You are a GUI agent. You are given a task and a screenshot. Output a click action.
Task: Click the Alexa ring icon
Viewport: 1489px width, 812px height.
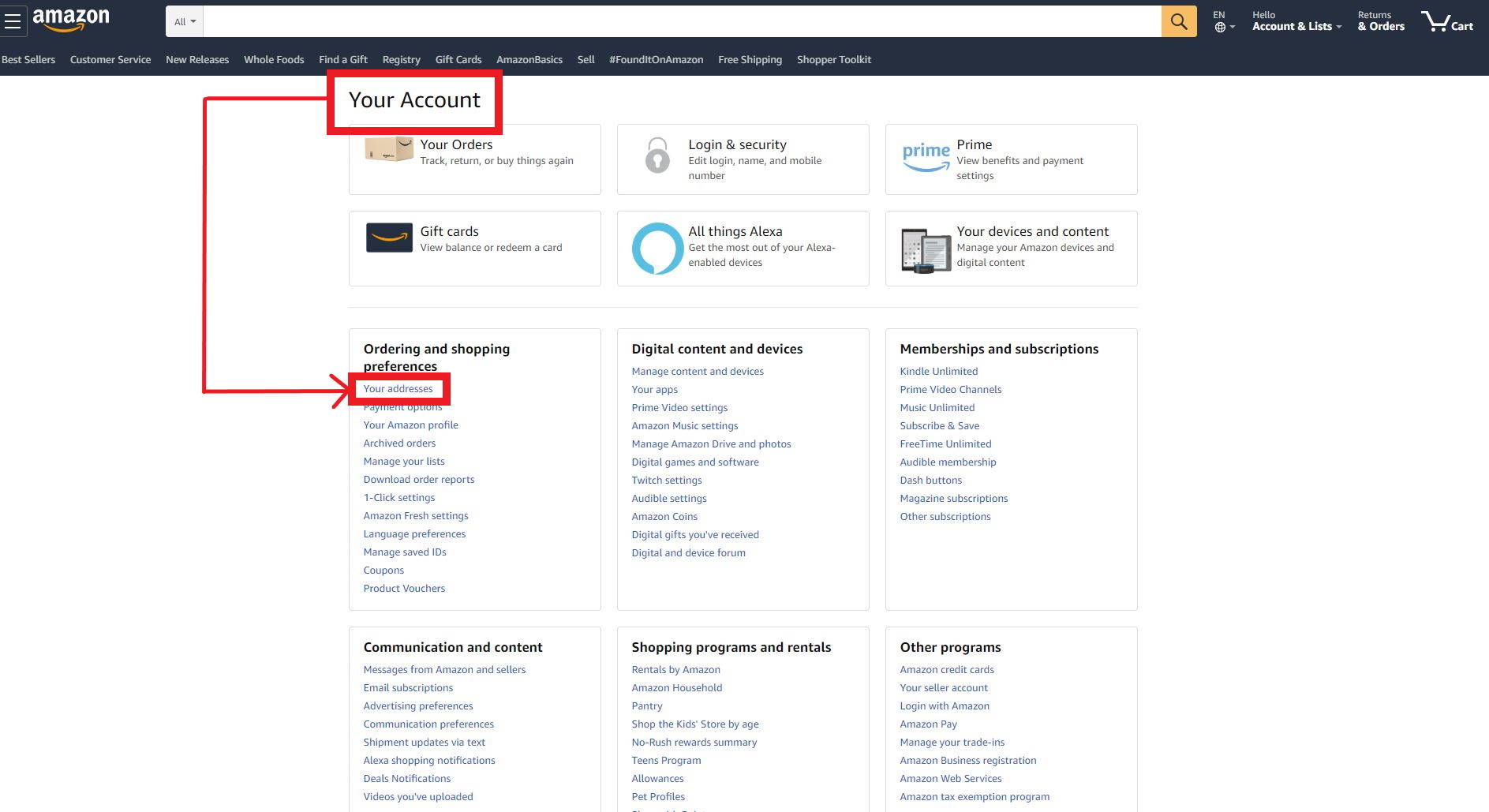click(x=657, y=249)
